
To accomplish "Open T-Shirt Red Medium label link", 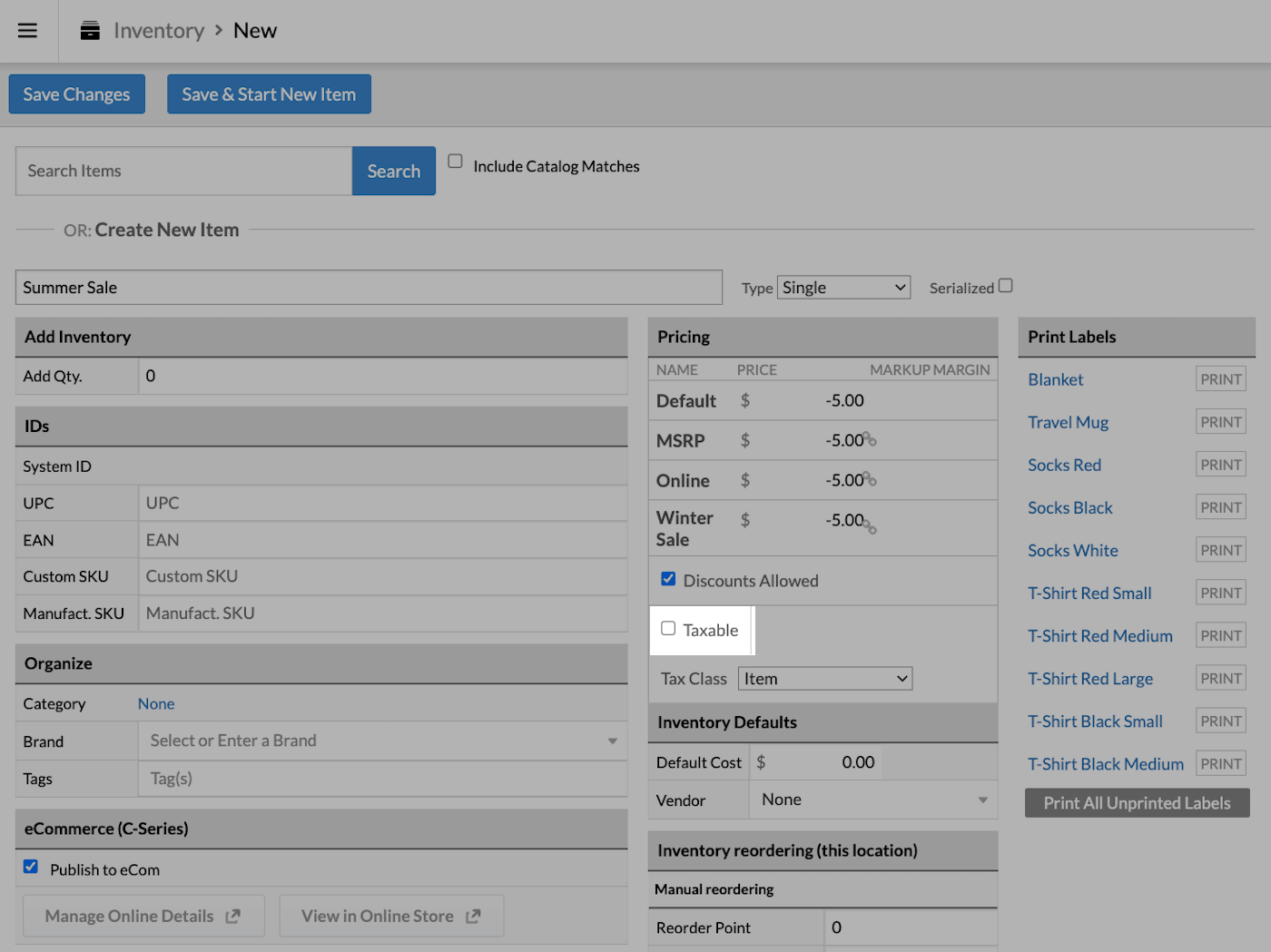I will (x=1100, y=636).
